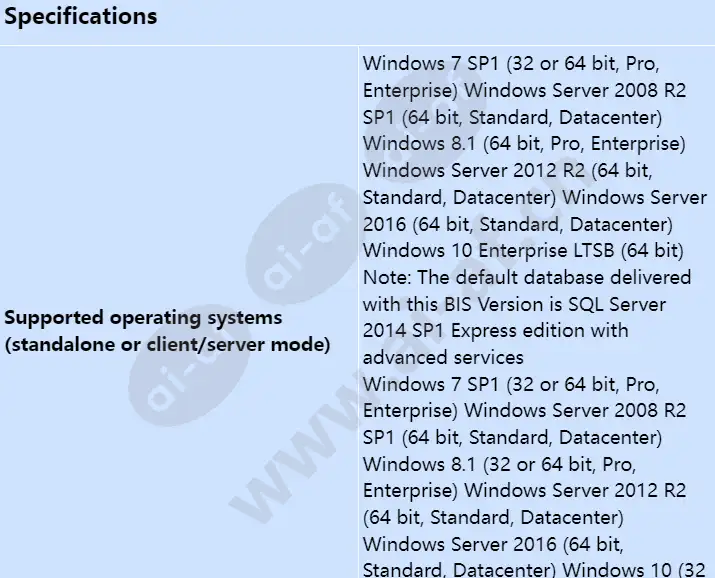
Task: Click the "2014 SP1 Express edition with" line
Action: (495, 330)
